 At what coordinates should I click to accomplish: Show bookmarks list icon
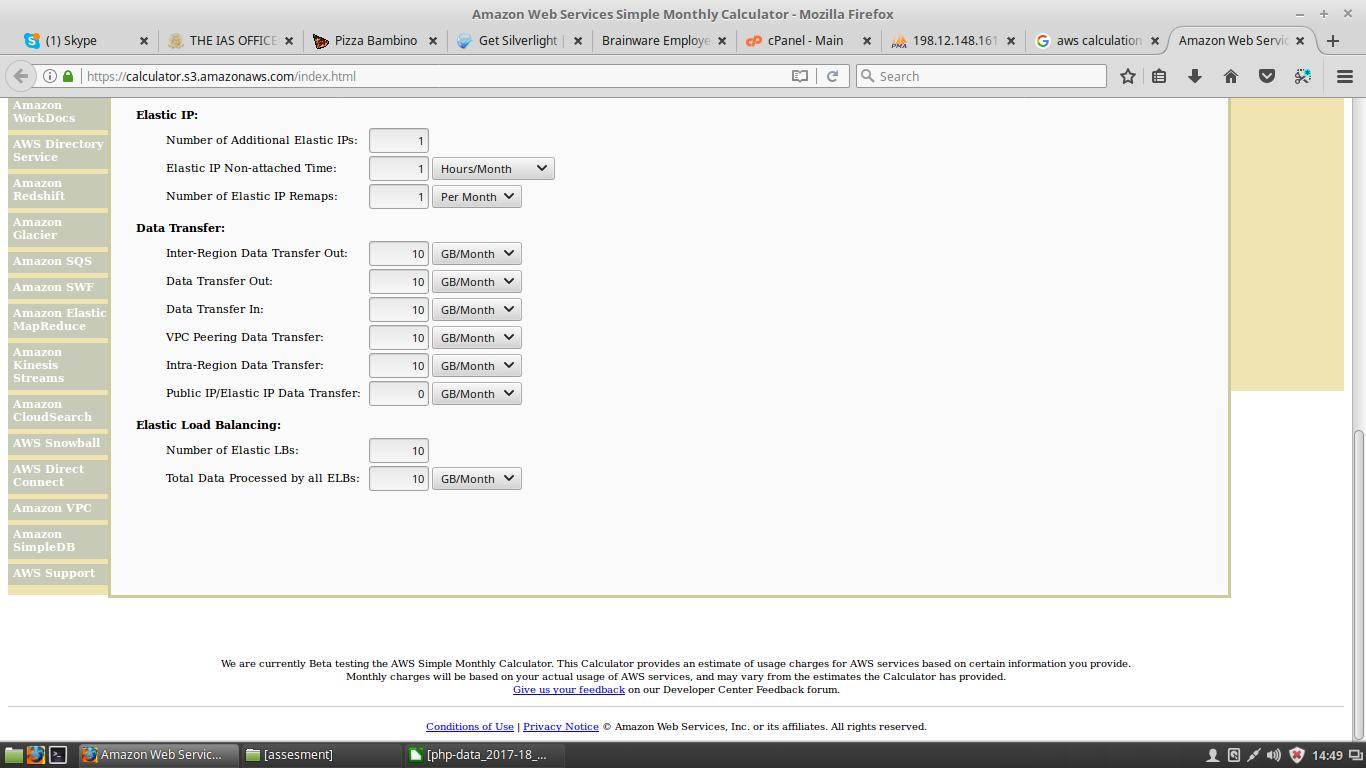[x=1159, y=76]
